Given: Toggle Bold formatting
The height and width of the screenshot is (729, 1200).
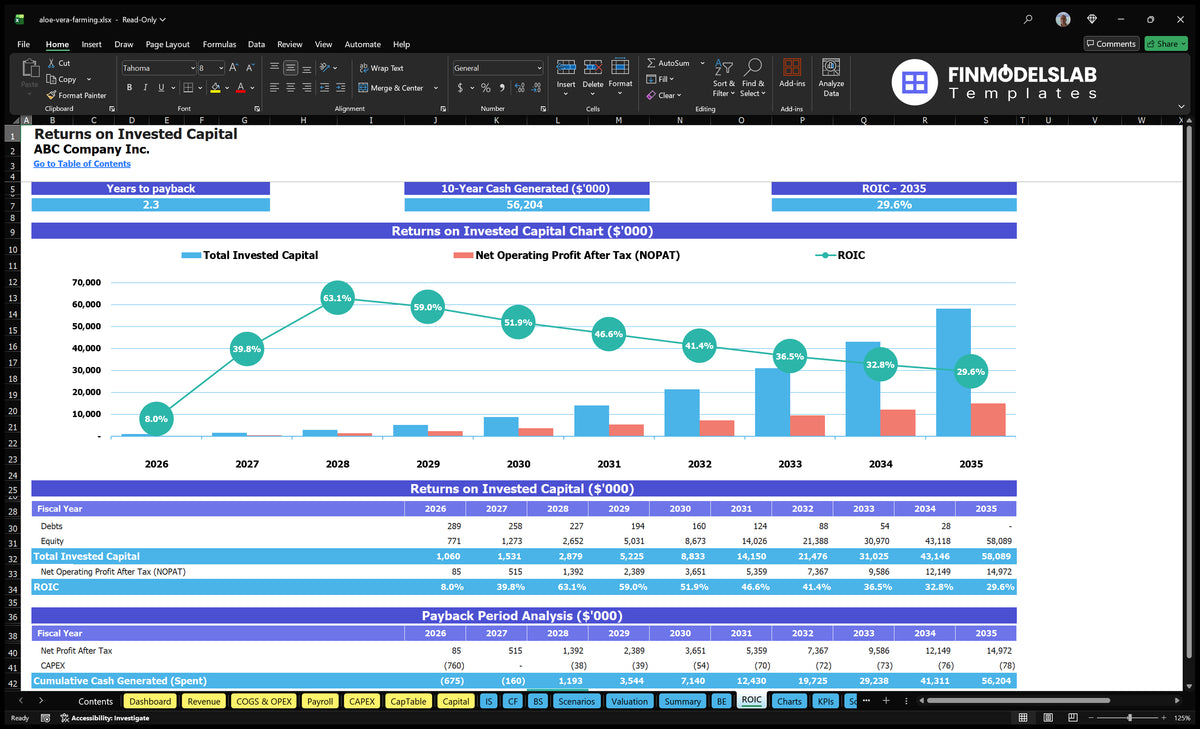Looking at the screenshot, I should (x=131, y=88).
